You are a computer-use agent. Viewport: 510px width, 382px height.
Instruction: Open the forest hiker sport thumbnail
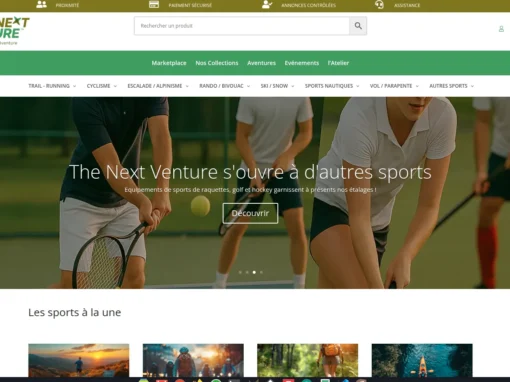coord(308,361)
